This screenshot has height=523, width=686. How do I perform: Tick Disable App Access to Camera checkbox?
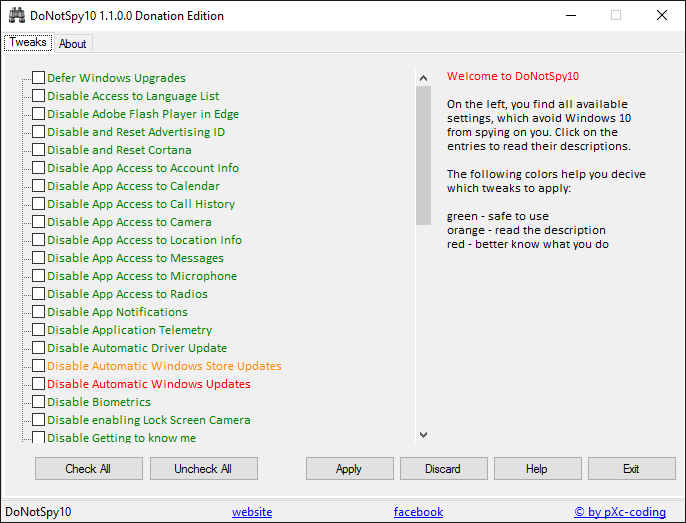[x=38, y=221]
